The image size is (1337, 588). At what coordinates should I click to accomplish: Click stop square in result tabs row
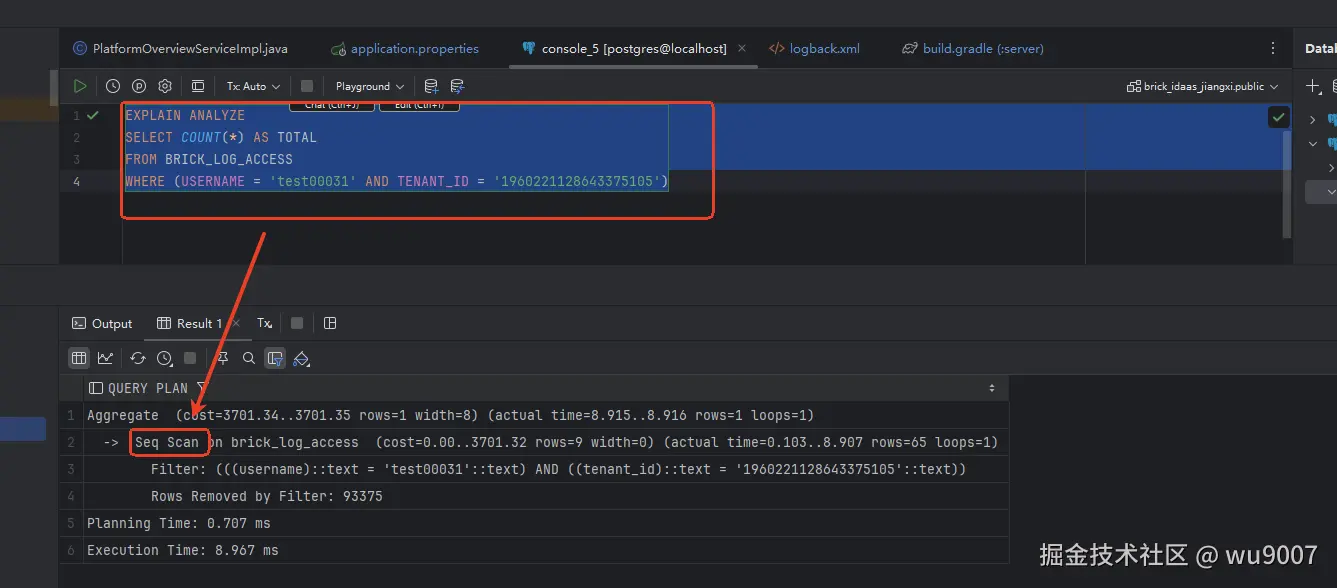point(297,323)
